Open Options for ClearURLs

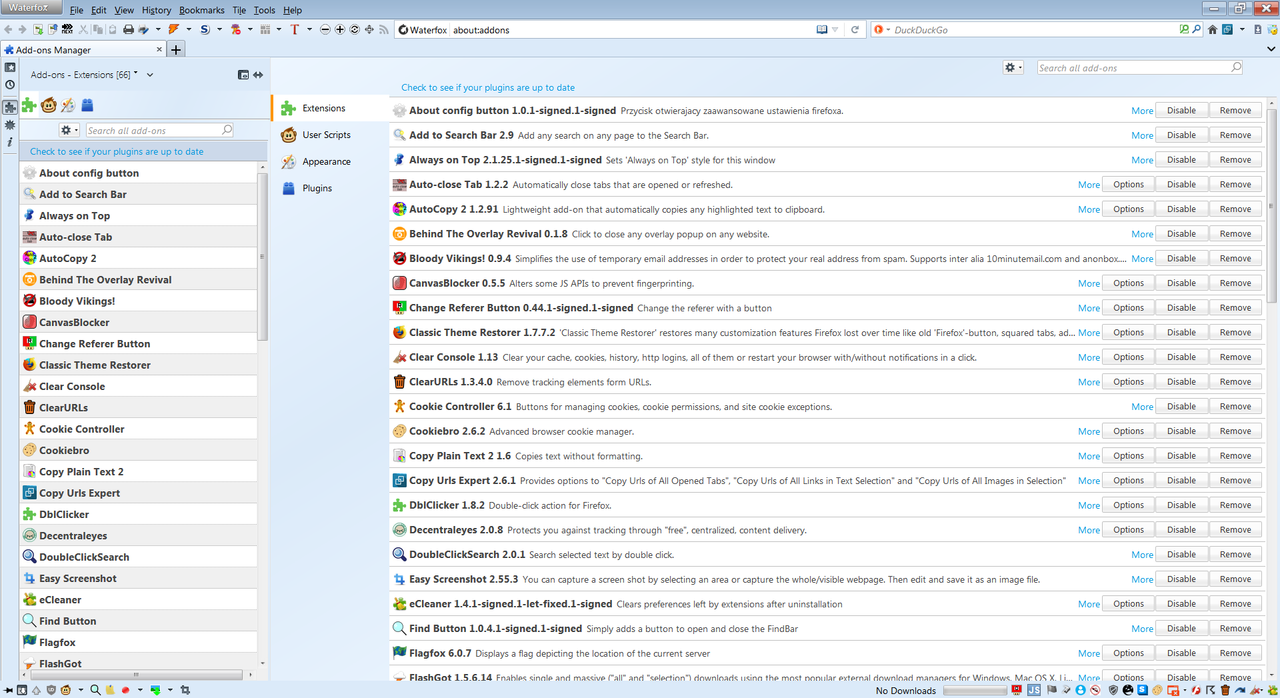click(x=1128, y=382)
